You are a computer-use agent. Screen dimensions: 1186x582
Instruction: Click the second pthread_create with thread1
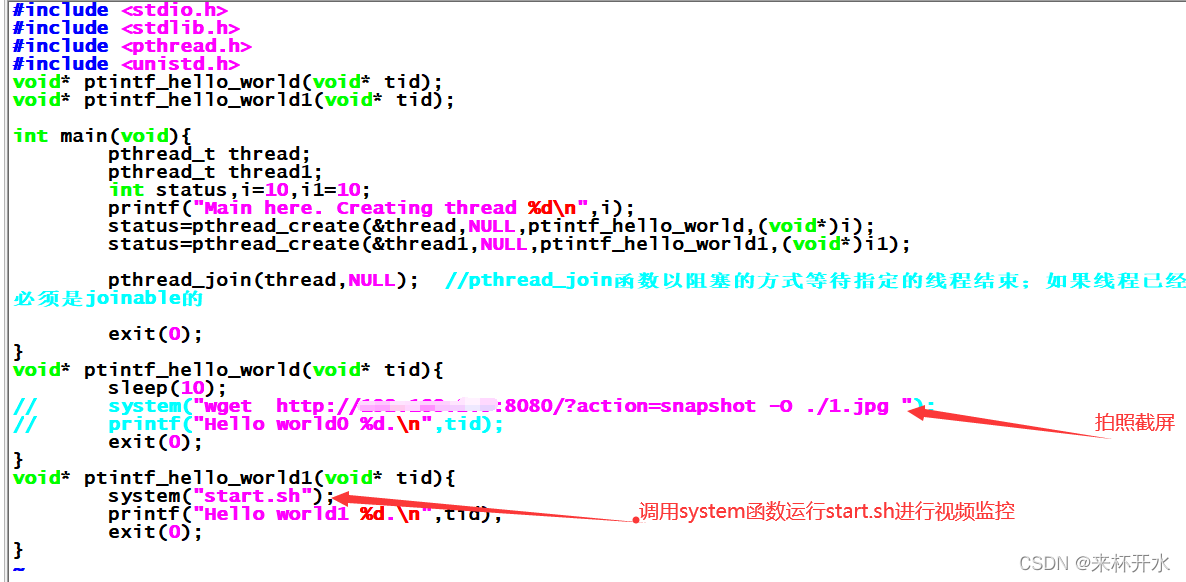509,244
